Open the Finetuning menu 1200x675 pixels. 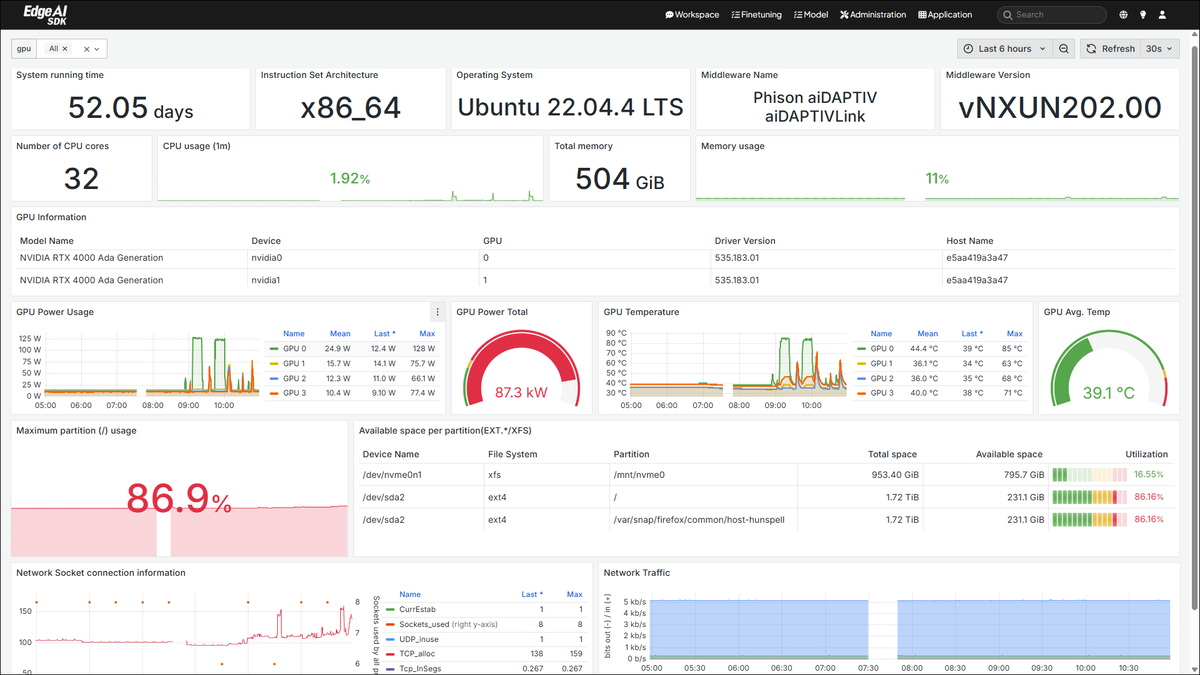pyautogui.click(x=756, y=14)
